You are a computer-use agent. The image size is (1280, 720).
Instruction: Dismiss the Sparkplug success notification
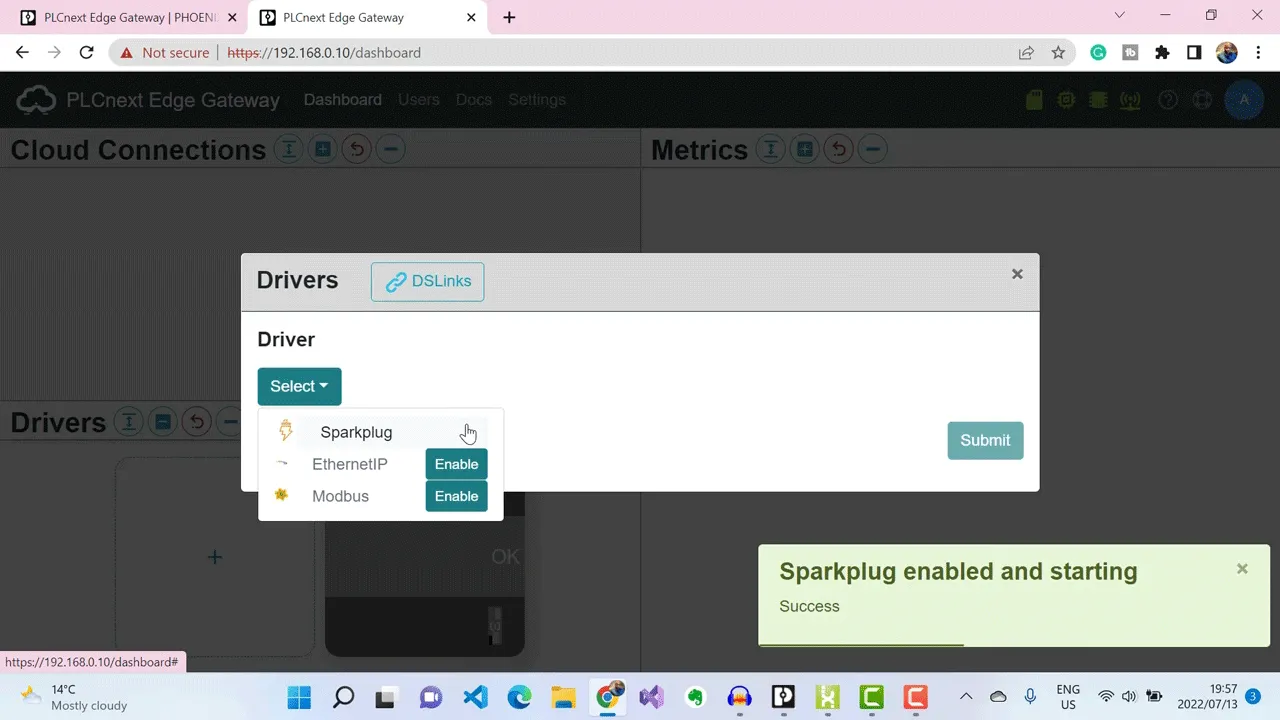click(1242, 569)
